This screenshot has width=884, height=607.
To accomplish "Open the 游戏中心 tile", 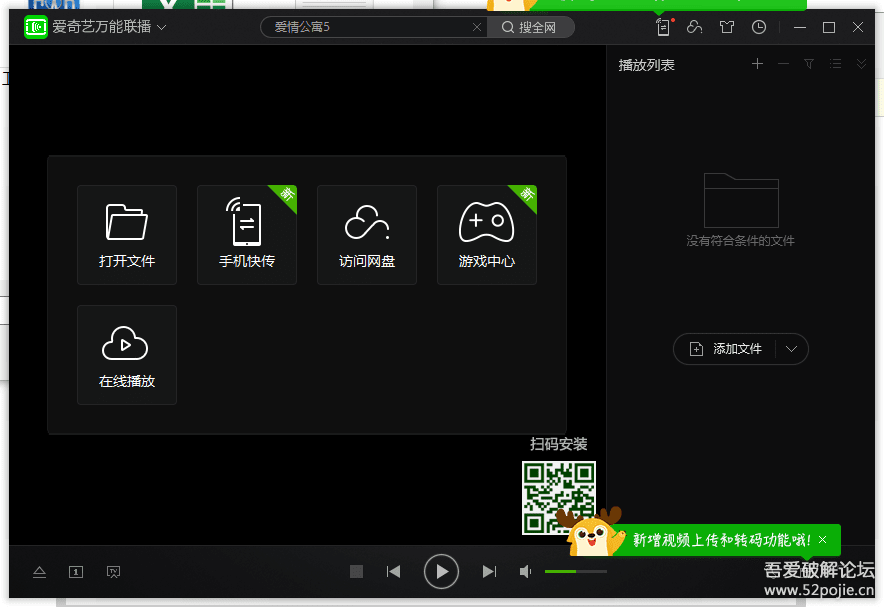I will 487,235.
